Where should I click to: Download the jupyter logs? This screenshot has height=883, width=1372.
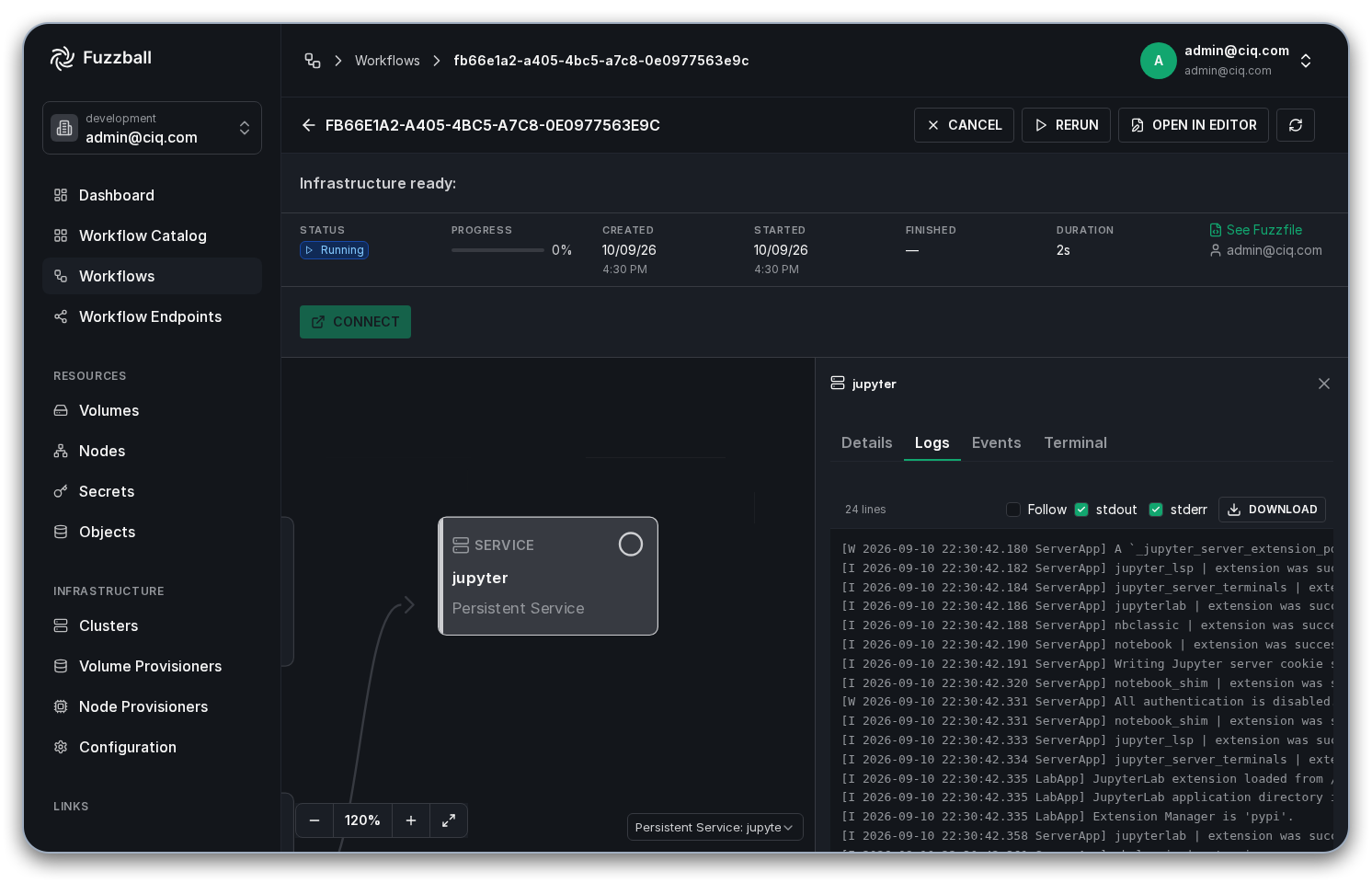point(1272,510)
